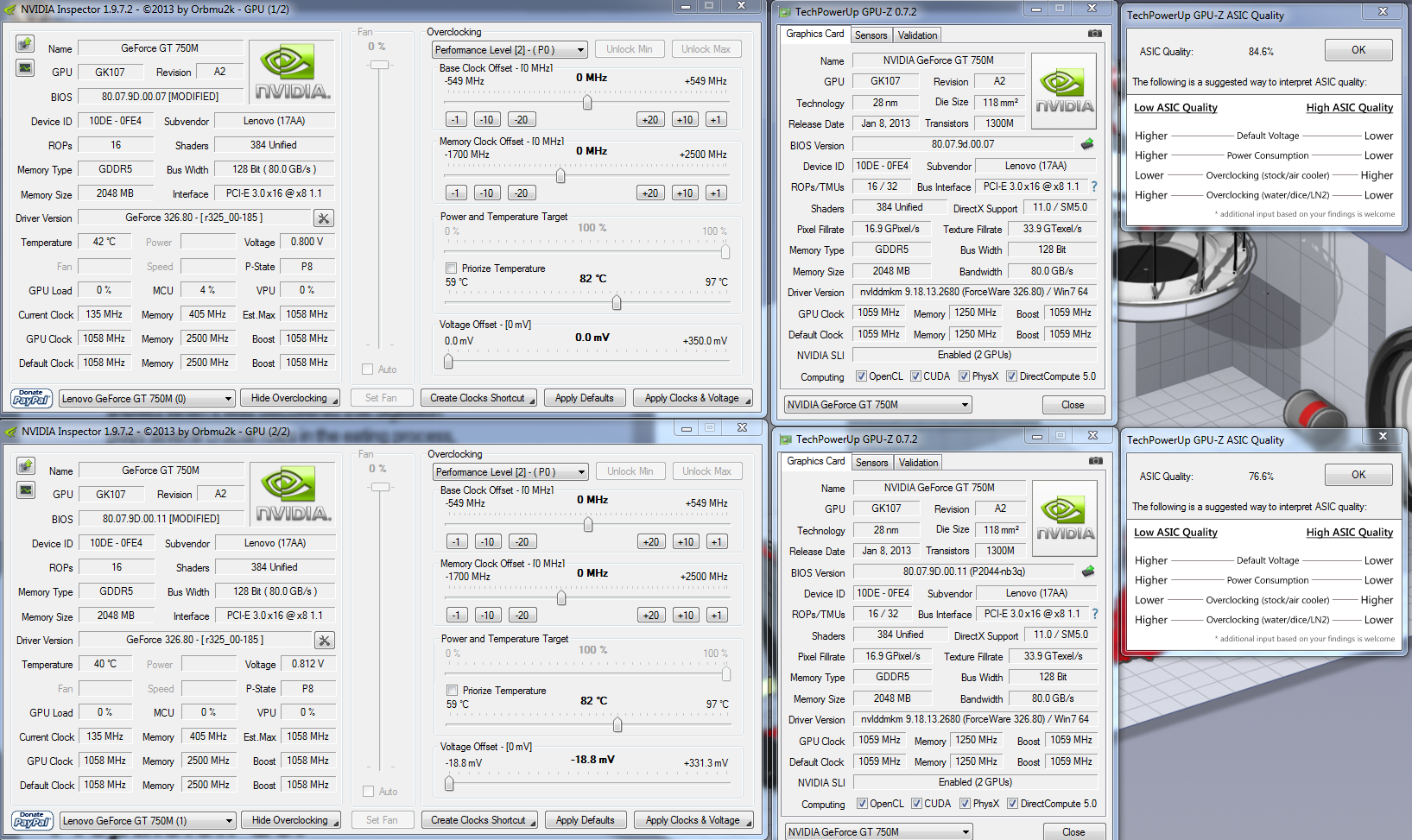Click camera screenshot icon in lower GPU-Z window

[1096, 461]
